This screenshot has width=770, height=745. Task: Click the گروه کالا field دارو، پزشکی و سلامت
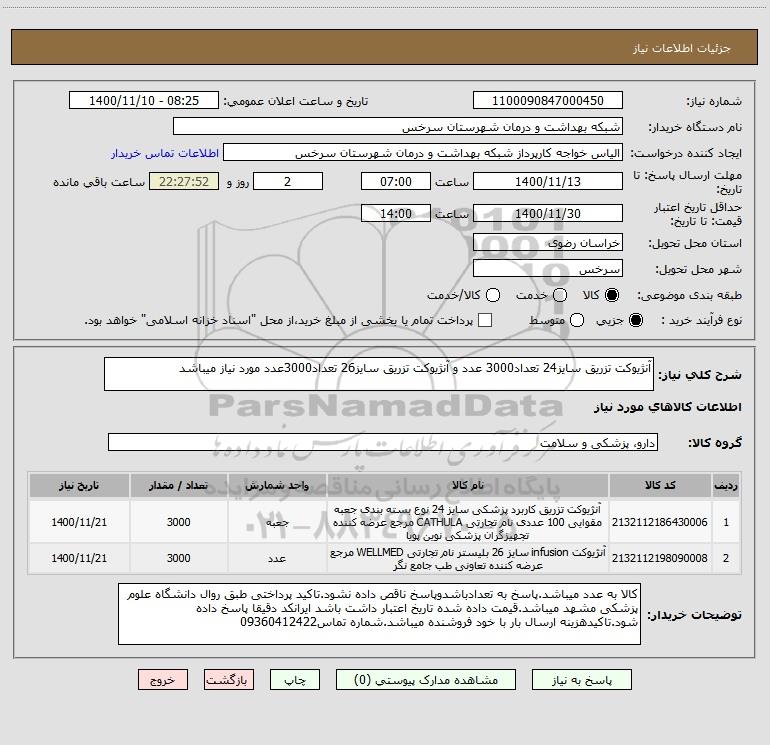point(383,442)
